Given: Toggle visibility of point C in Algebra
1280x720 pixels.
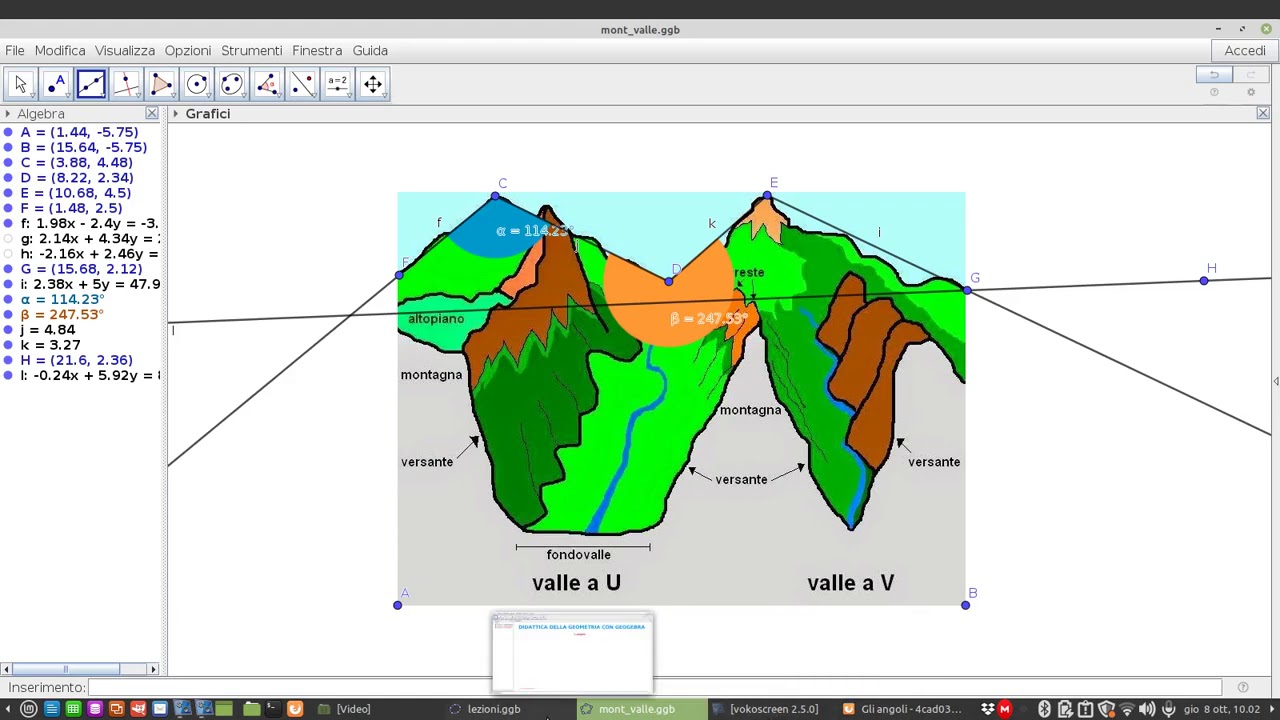Looking at the screenshot, I should [x=8, y=163].
